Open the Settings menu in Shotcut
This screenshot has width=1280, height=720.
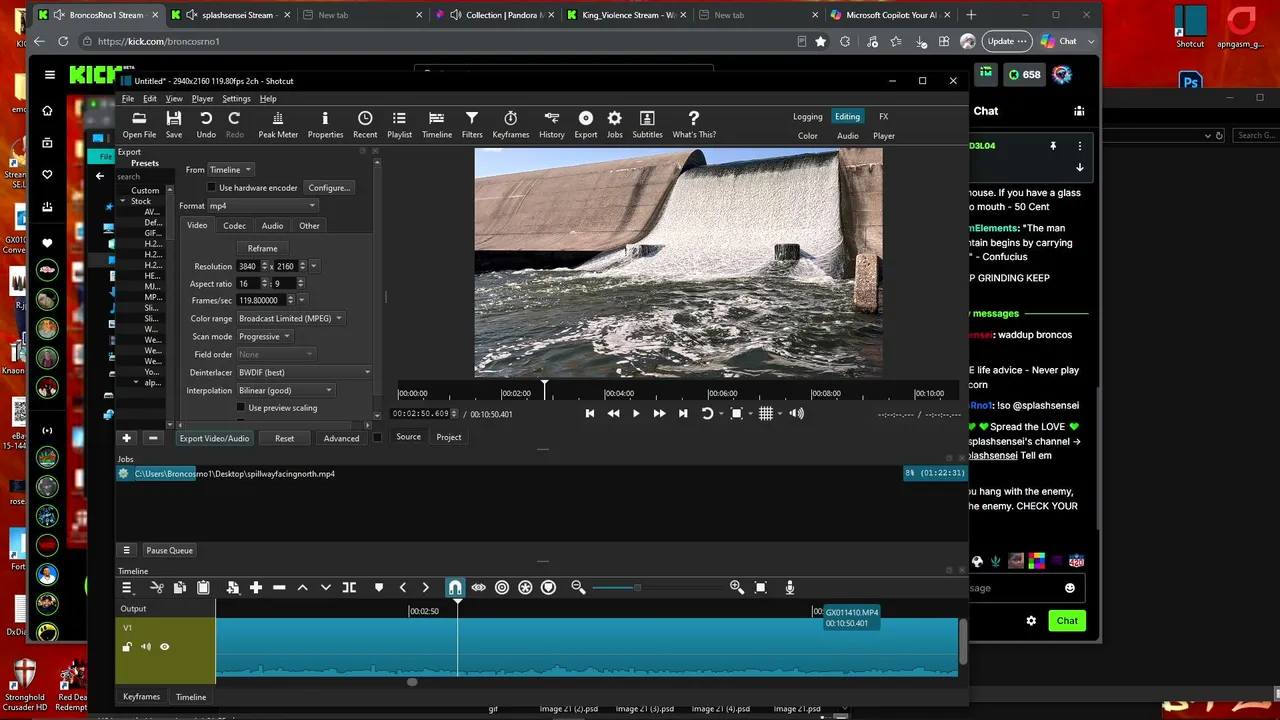coord(236,99)
